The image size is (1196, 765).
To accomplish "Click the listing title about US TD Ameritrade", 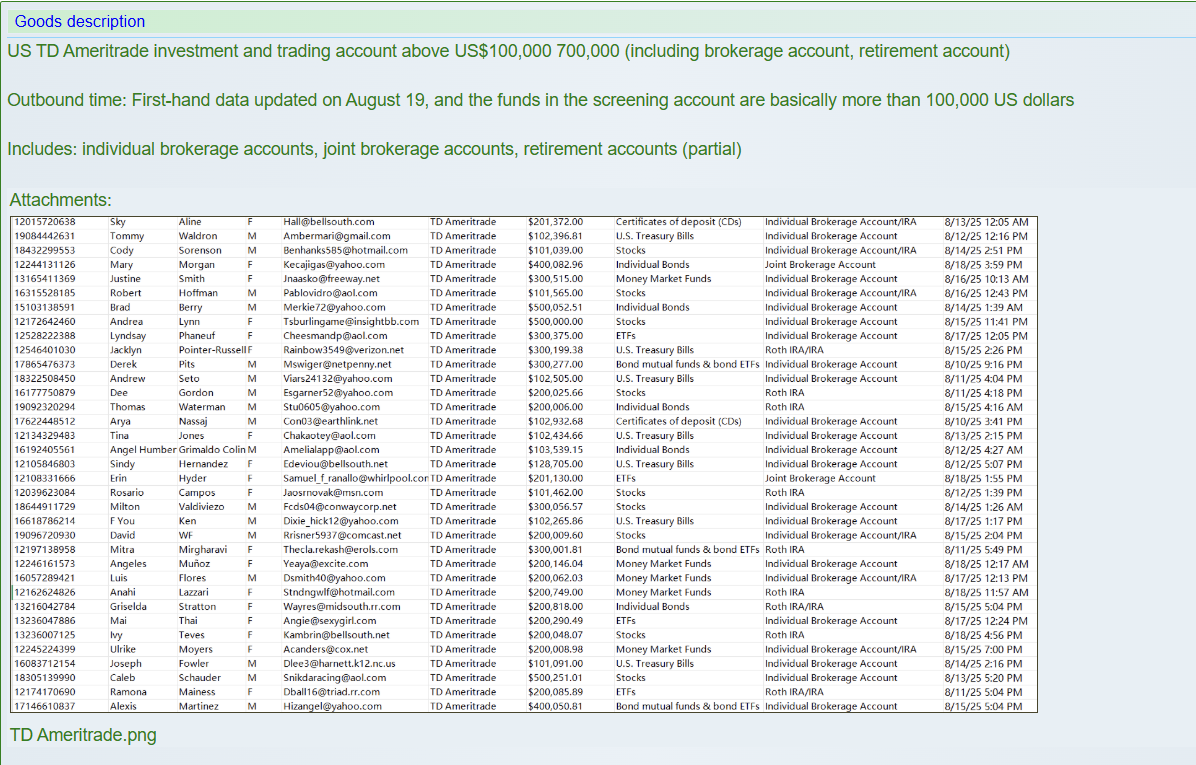I will [x=508, y=51].
